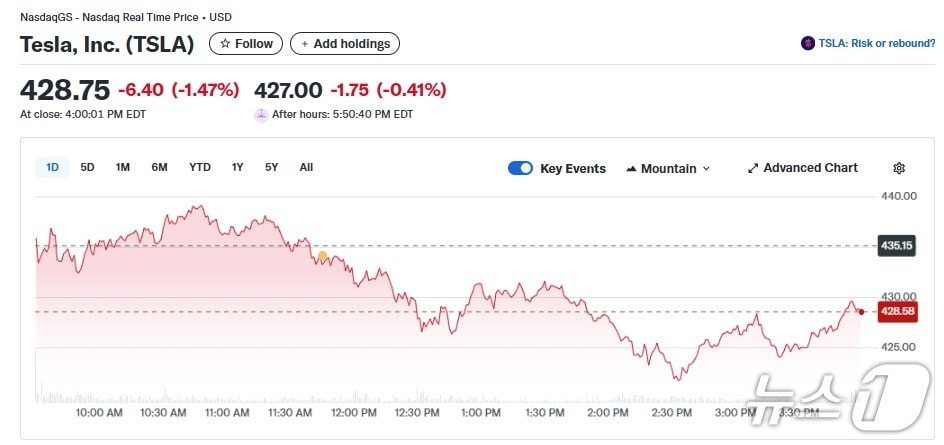Click the purple icon beside TSLA: Risk or rebound
The width and height of the screenshot is (944, 445).
[x=808, y=44]
